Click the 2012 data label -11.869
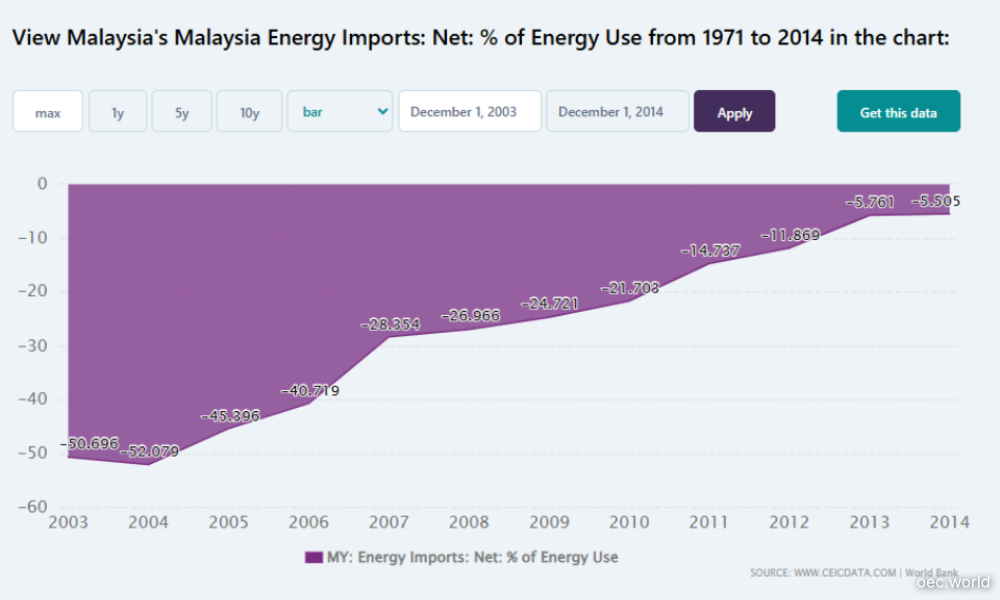This screenshot has height=600, width=1000. click(790, 236)
